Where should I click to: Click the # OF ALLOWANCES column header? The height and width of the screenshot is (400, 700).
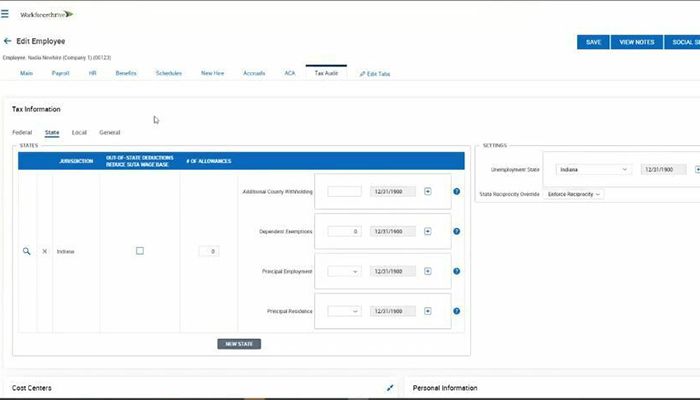(x=208, y=161)
